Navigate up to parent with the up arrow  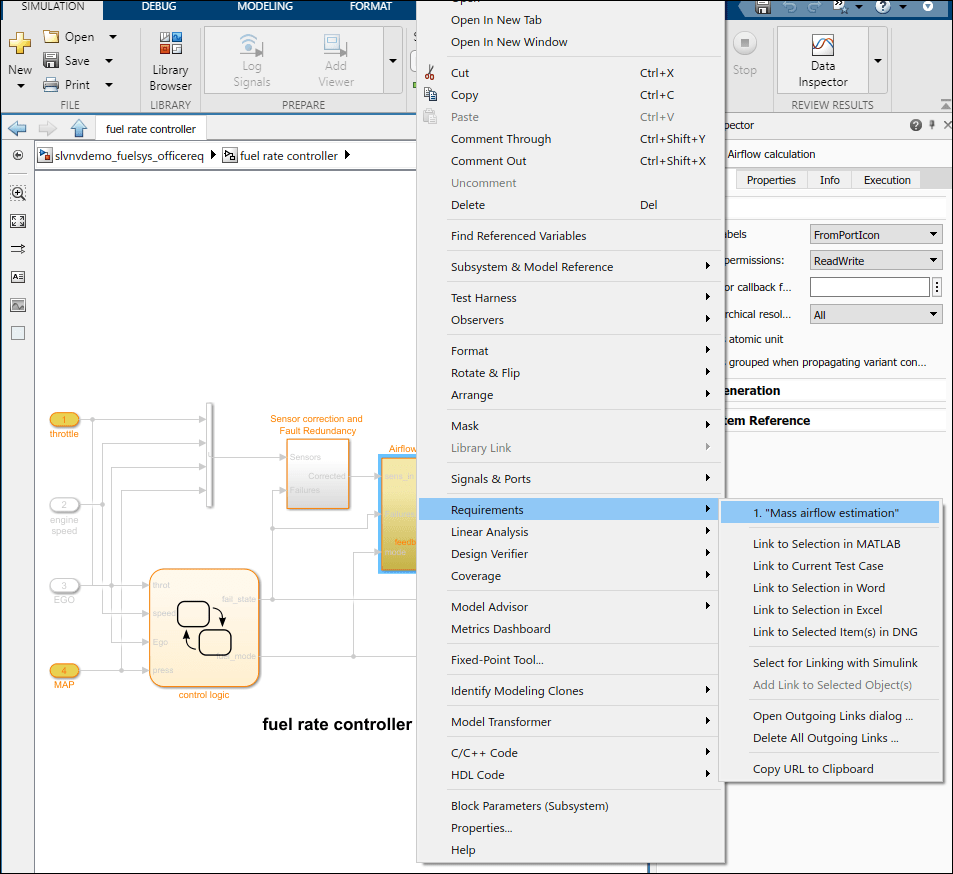click(x=79, y=129)
